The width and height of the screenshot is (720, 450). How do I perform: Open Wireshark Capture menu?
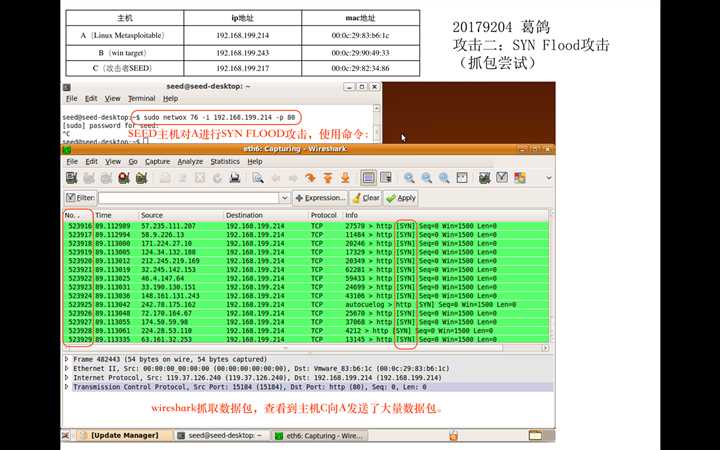pyautogui.click(x=158, y=162)
